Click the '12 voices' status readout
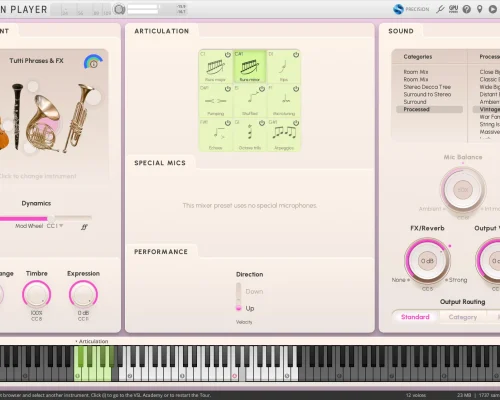Screen dimensions: 500x400 tap(416, 395)
